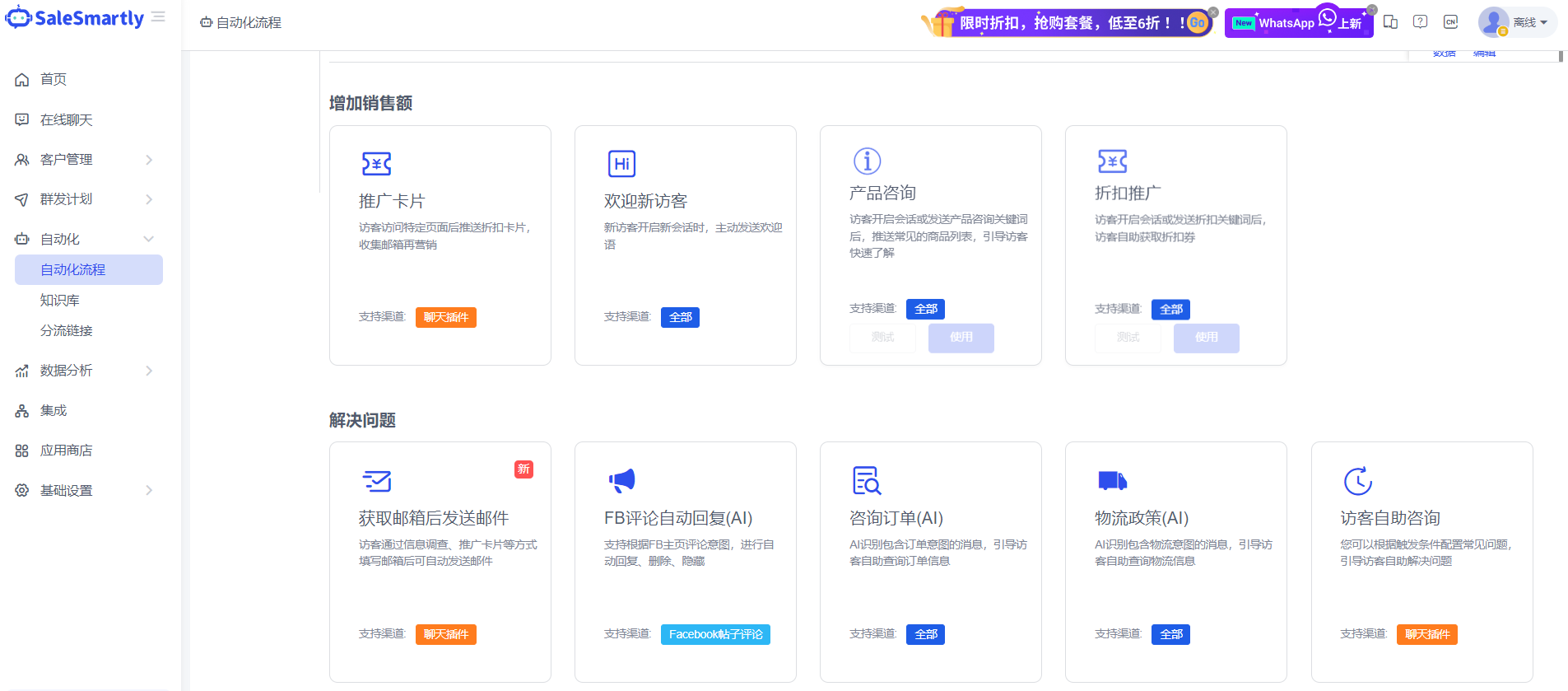Collapse the 自动化 menu chevron
Screen dimensions: 1568x691
point(149,239)
